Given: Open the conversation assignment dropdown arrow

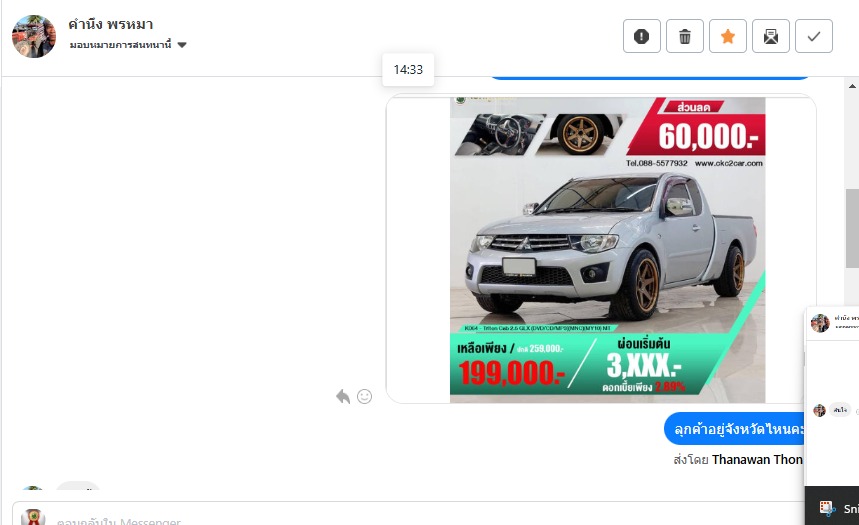Looking at the screenshot, I should pyautogui.click(x=182, y=45).
